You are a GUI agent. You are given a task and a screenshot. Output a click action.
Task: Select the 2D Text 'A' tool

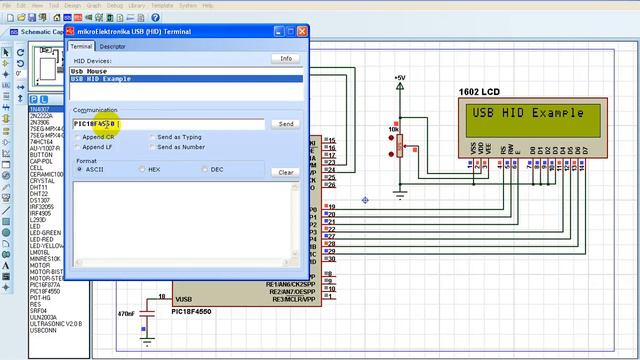(6, 266)
